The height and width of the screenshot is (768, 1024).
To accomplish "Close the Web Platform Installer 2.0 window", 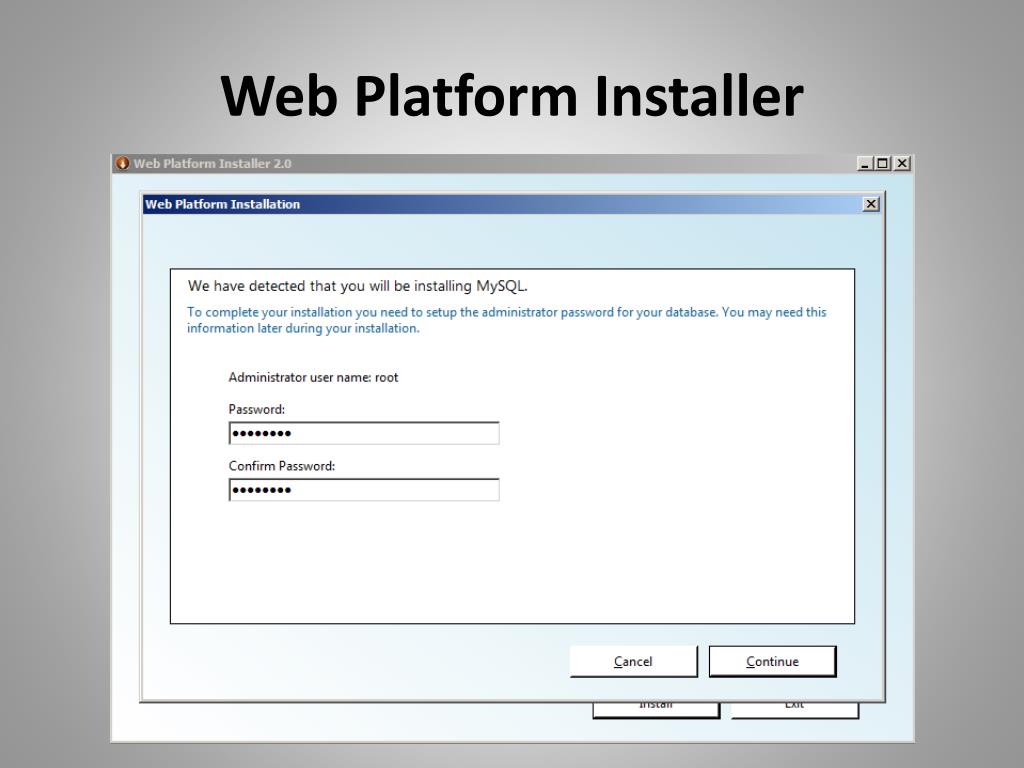I will pos(902,163).
